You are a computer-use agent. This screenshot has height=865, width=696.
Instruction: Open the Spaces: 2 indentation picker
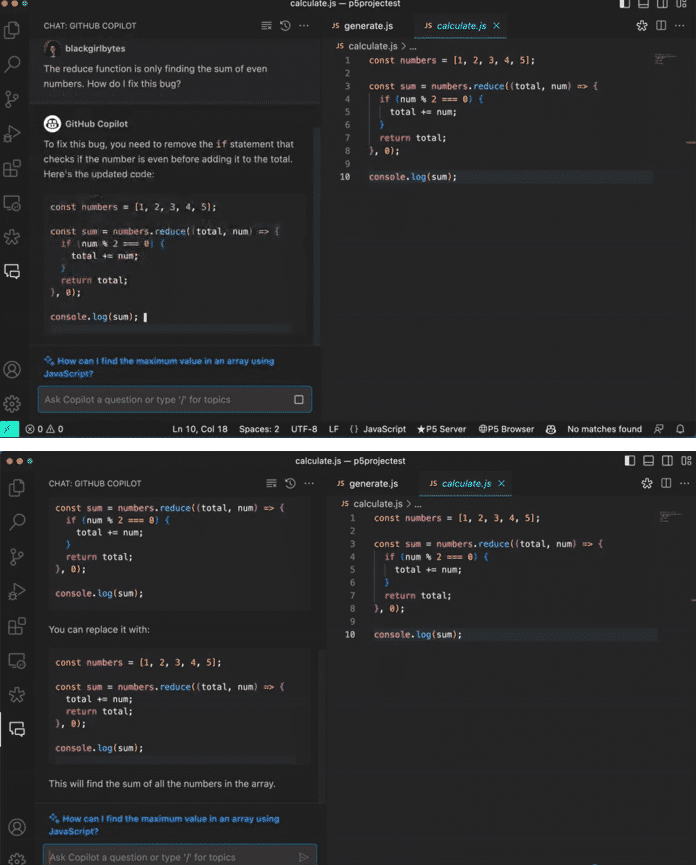tap(259, 429)
